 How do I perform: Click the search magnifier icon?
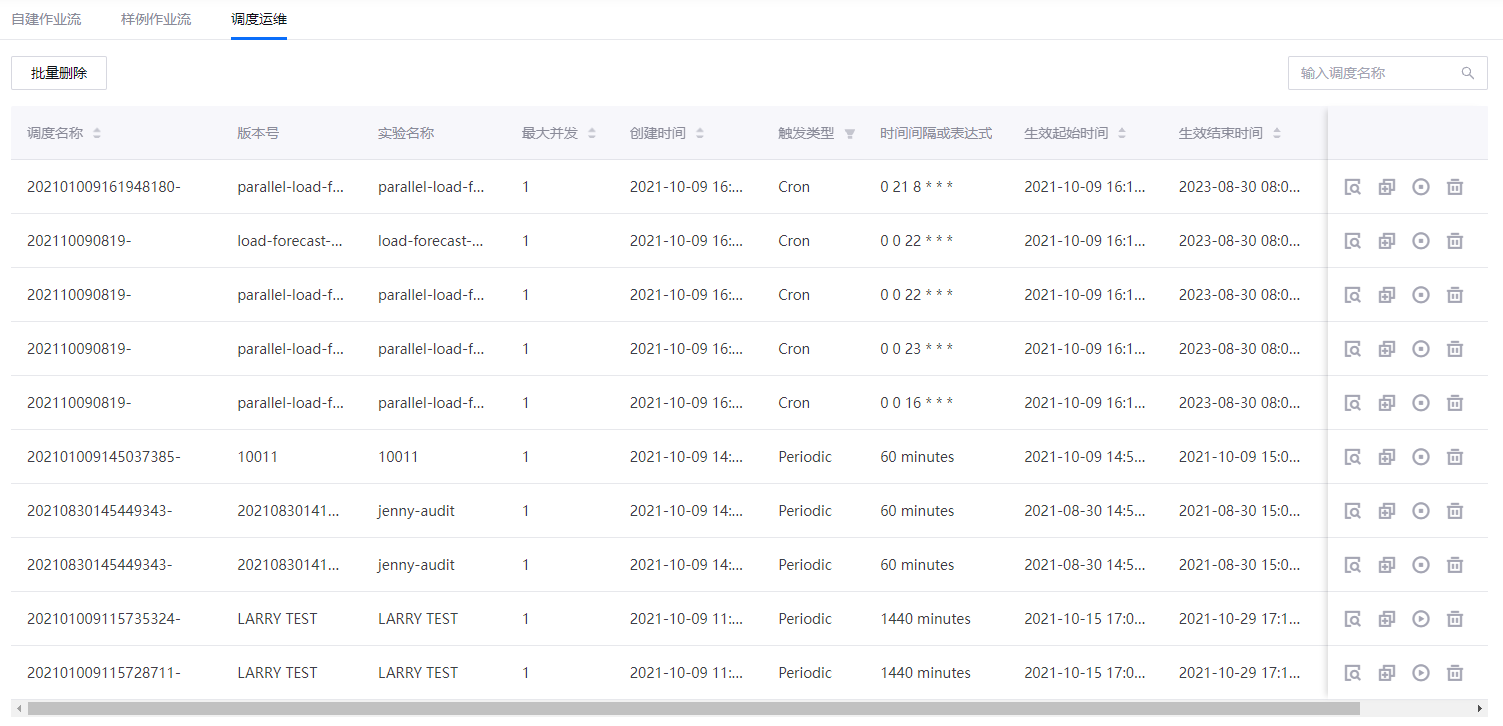[x=1468, y=73]
